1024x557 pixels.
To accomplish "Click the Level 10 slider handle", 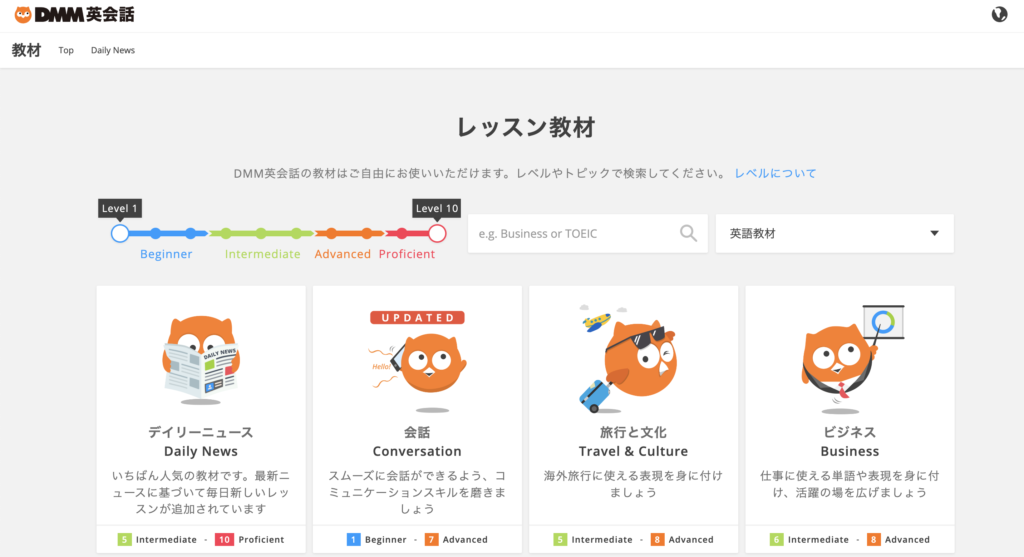I will 437,233.
